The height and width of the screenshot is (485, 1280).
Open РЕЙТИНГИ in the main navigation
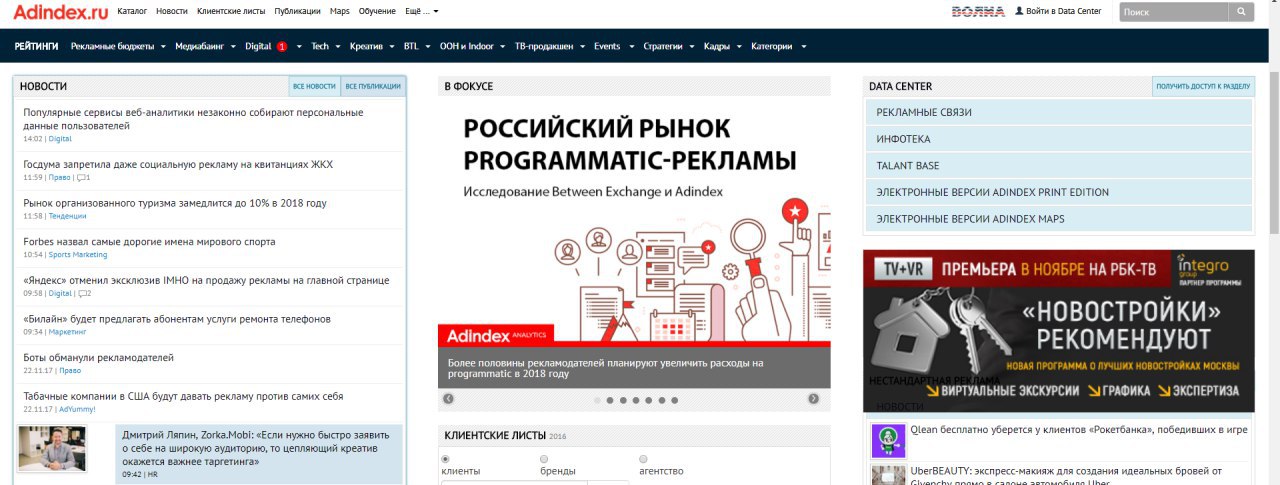37,46
